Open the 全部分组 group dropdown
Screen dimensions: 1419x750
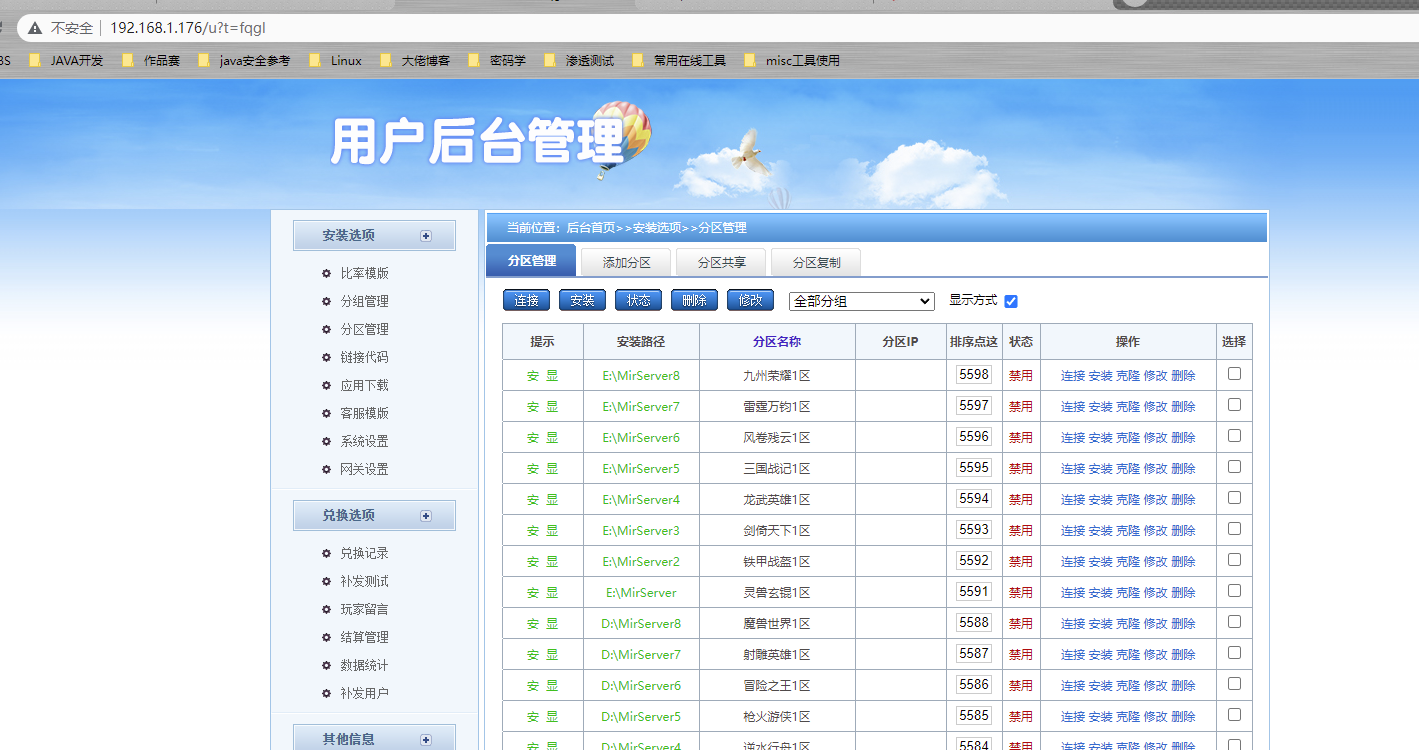pos(861,301)
